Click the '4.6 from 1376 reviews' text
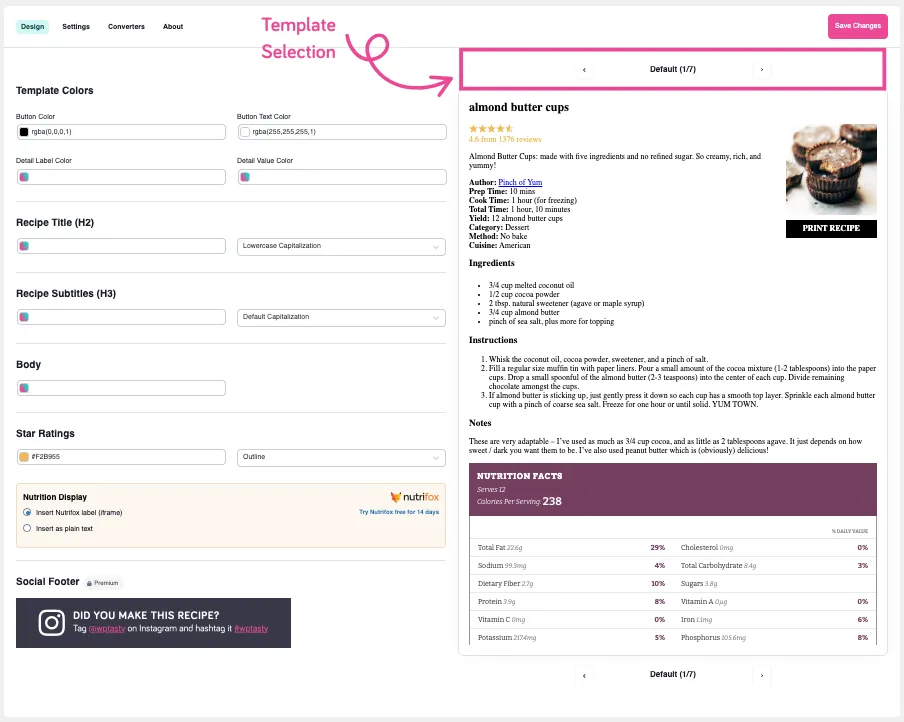The height and width of the screenshot is (722, 904). click(505, 140)
